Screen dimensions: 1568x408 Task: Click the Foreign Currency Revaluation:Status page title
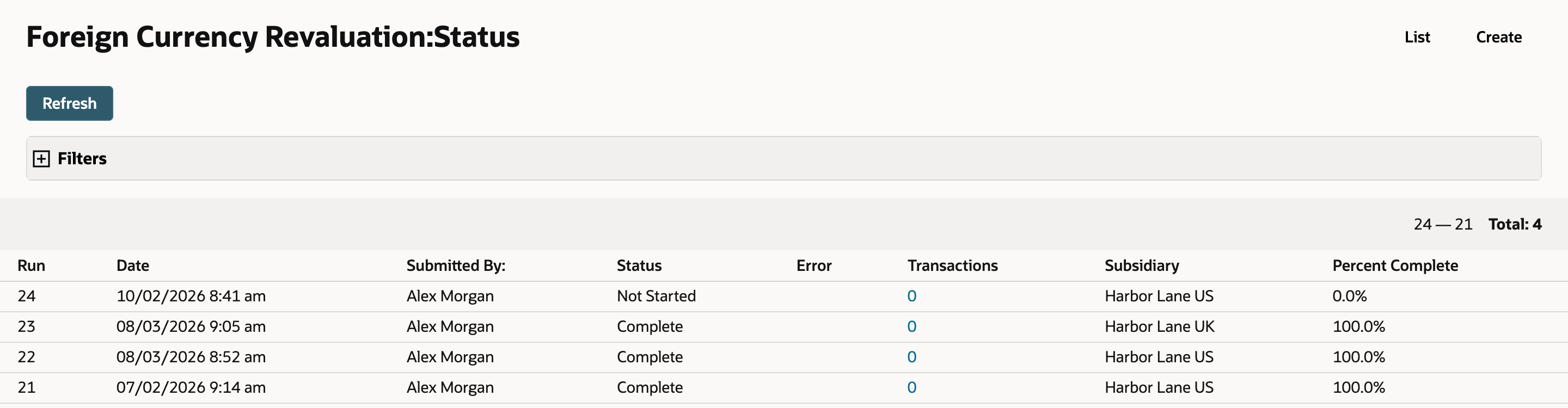click(x=273, y=37)
